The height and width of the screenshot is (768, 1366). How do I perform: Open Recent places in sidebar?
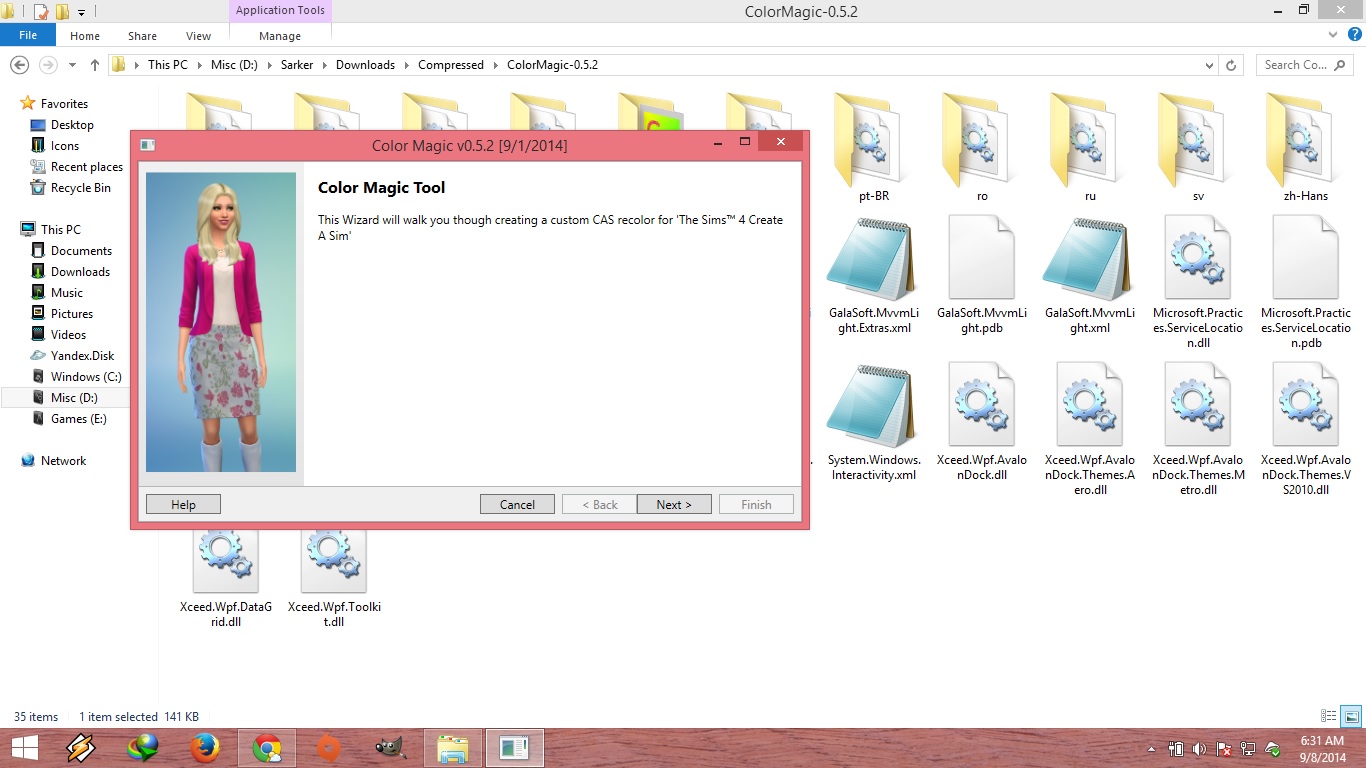[x=87, y=167]
